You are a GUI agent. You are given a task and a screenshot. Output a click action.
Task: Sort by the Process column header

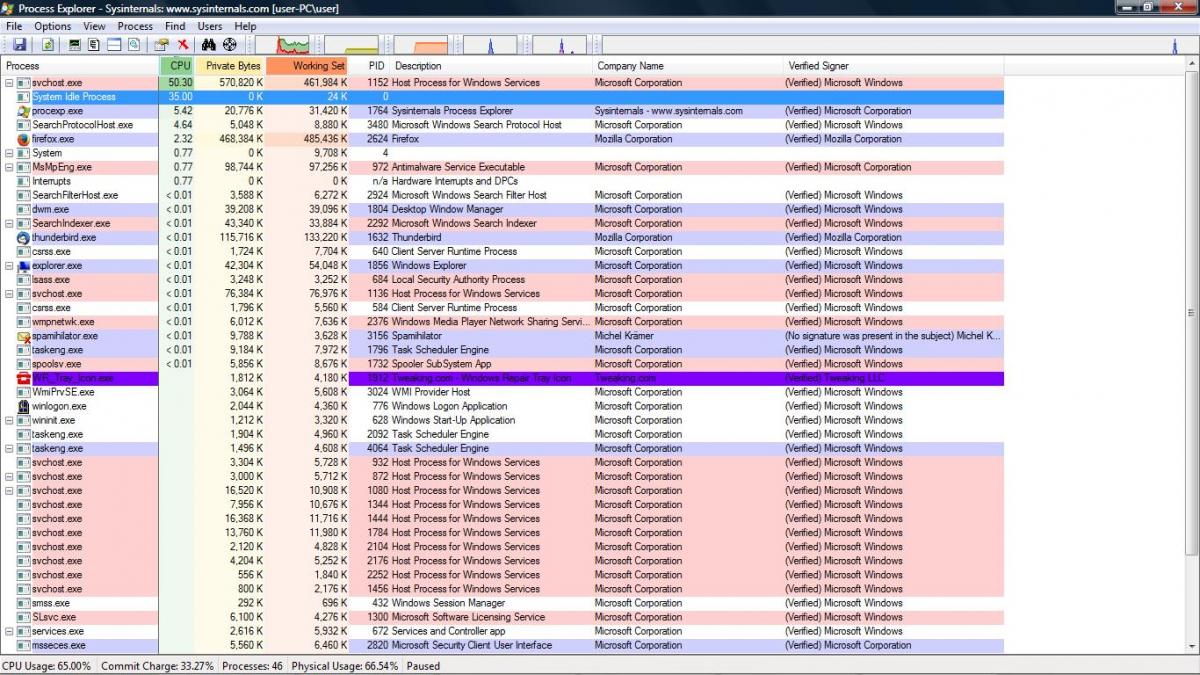(80, 66)
